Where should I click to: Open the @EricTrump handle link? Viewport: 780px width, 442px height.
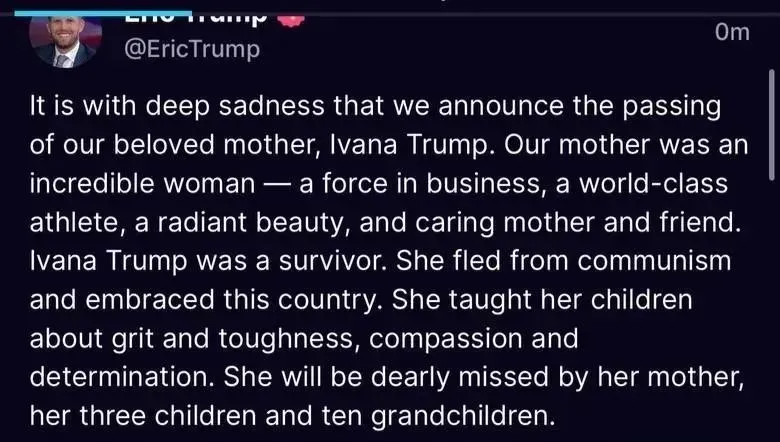(192, 50)
